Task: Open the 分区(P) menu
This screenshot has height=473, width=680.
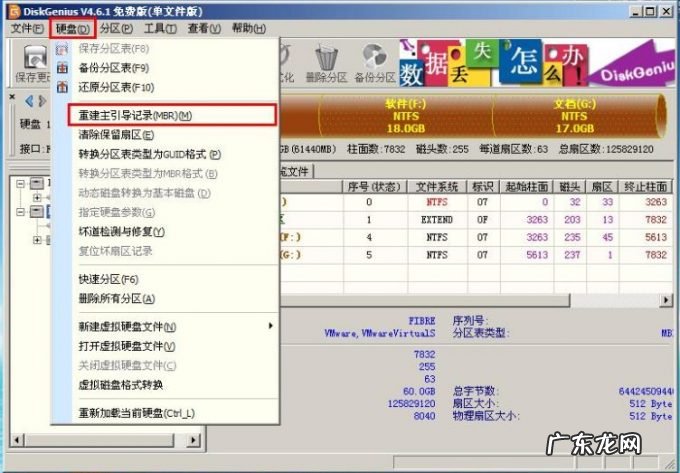Action: pyautogui.click(x=116, y=29)
